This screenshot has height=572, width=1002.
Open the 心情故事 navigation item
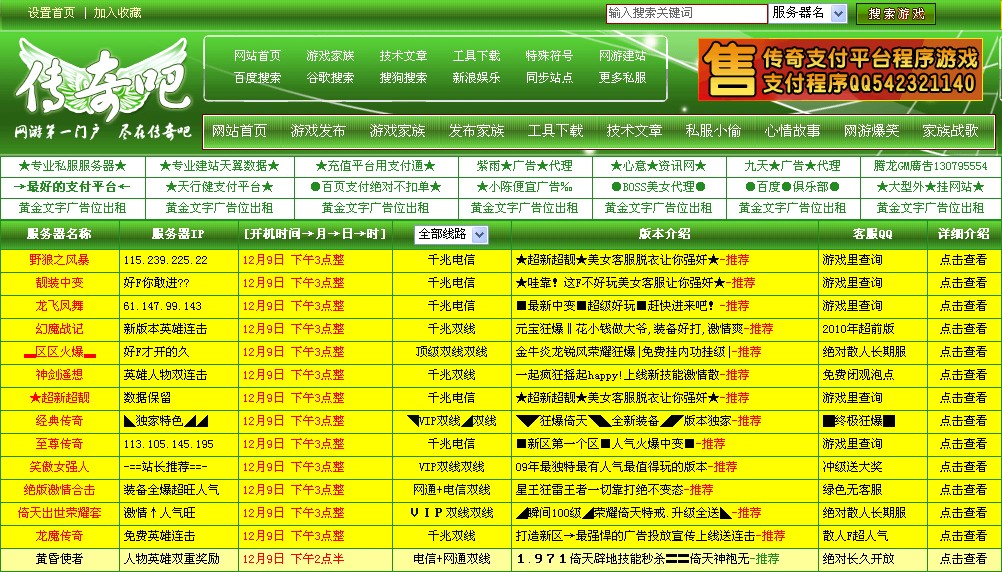click(792, 131)
